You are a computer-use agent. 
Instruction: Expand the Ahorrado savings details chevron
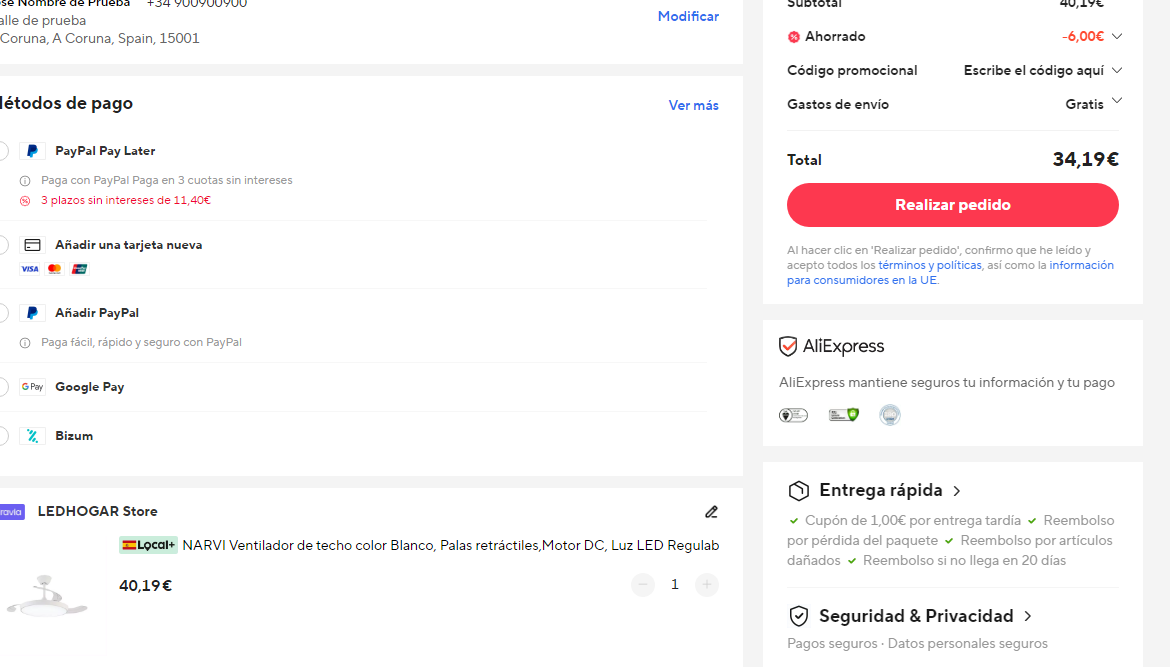[1116, 37]
